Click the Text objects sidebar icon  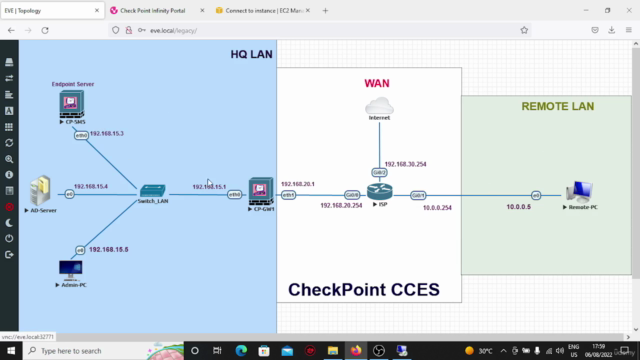[9, 111]
